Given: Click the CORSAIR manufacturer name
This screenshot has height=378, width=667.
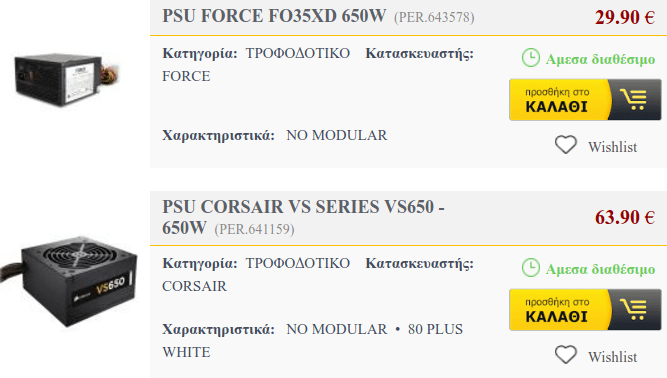Looking at the screenshot, I should (x=194, y=287).
